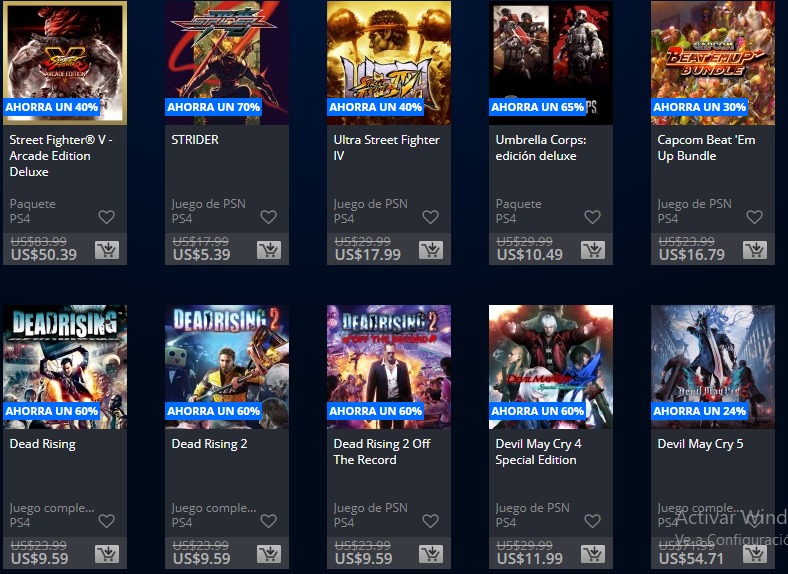The image size is (788, 574).
Task: Select the Dead Rising cover art
Action: 65,367
